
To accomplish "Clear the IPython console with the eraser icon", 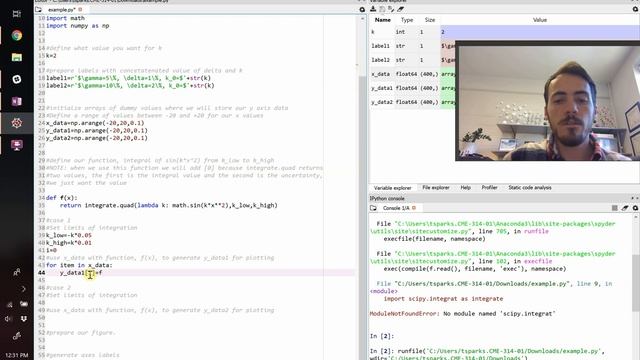I will coord(625,208).
